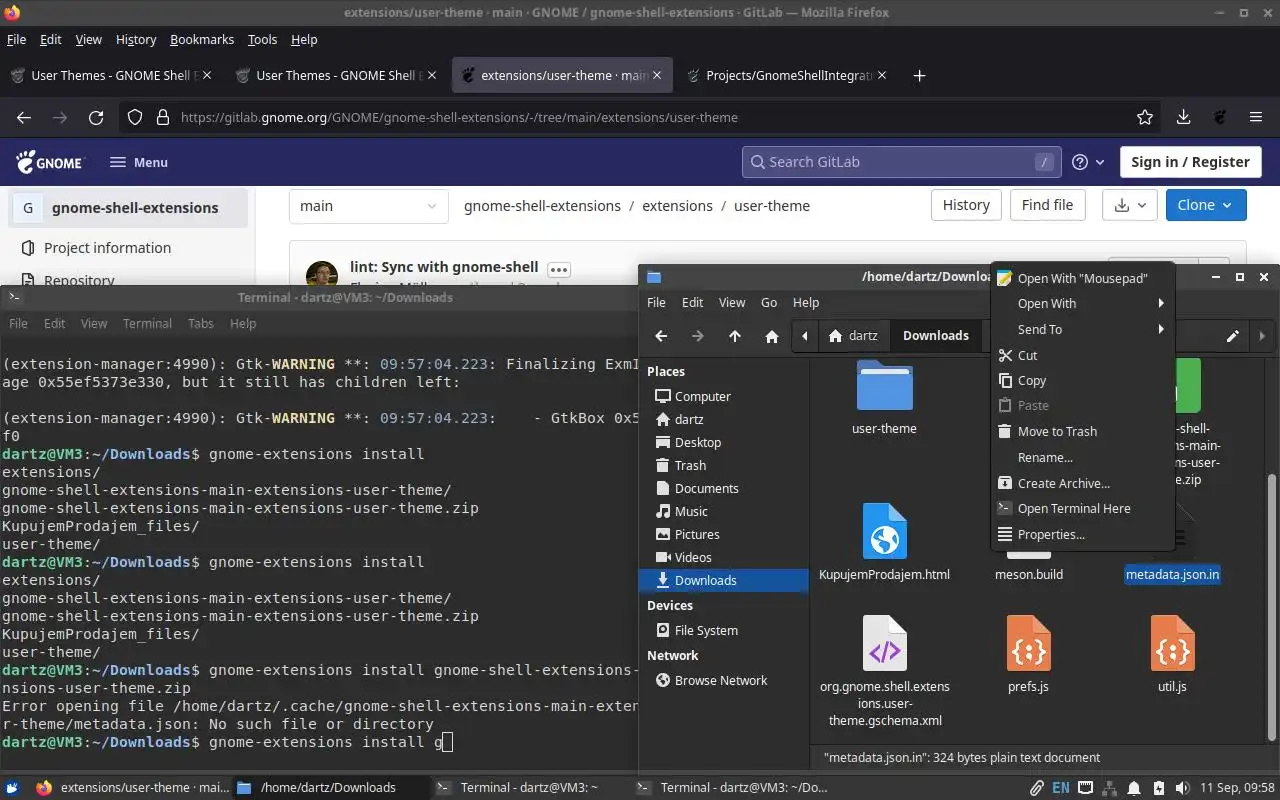The image size is (1280, 800).
Task: Choose Move to Trash in context menu
Action: (1082, 431)
